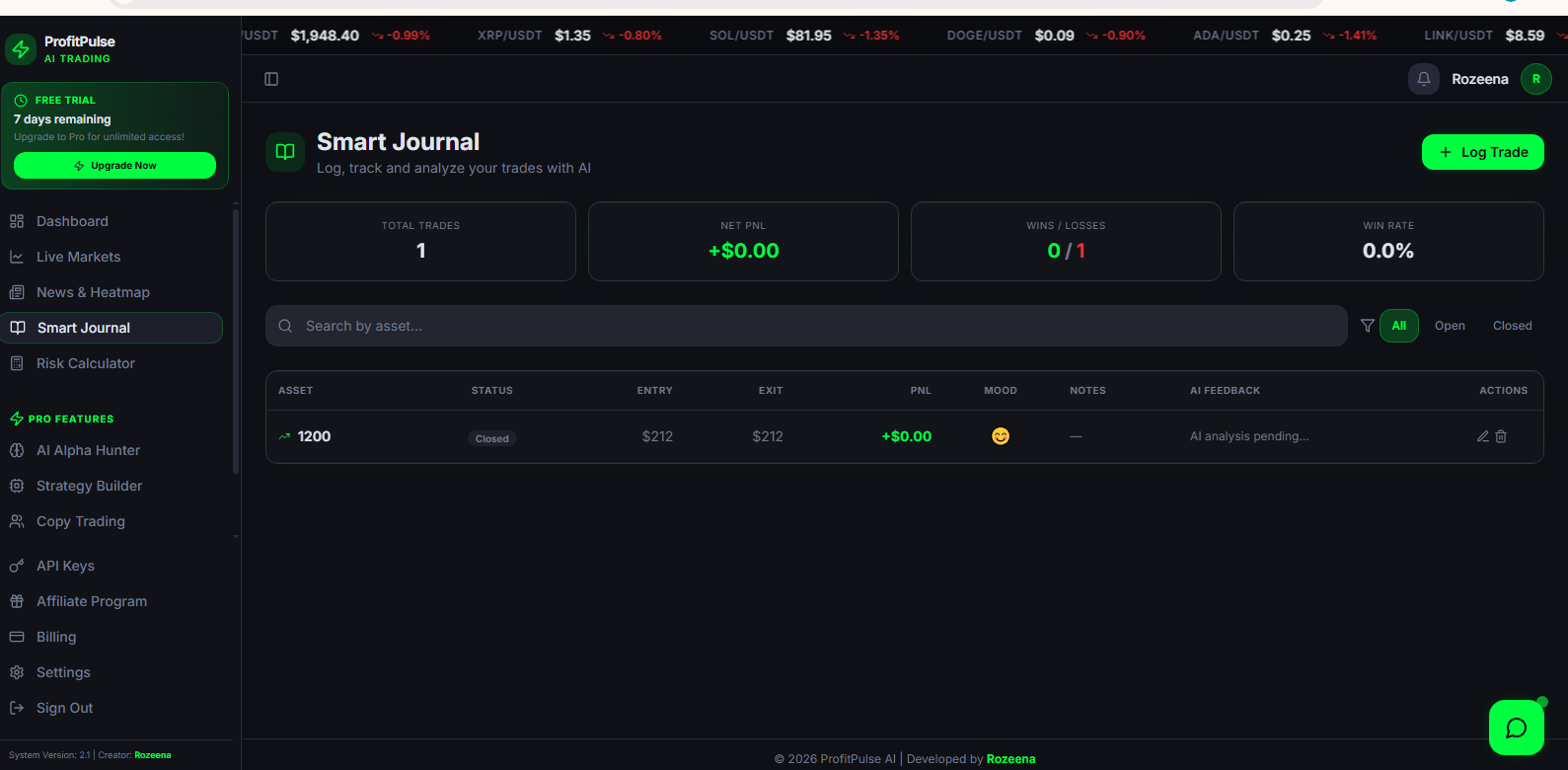Click the ASSET column header

click(295, 391)
